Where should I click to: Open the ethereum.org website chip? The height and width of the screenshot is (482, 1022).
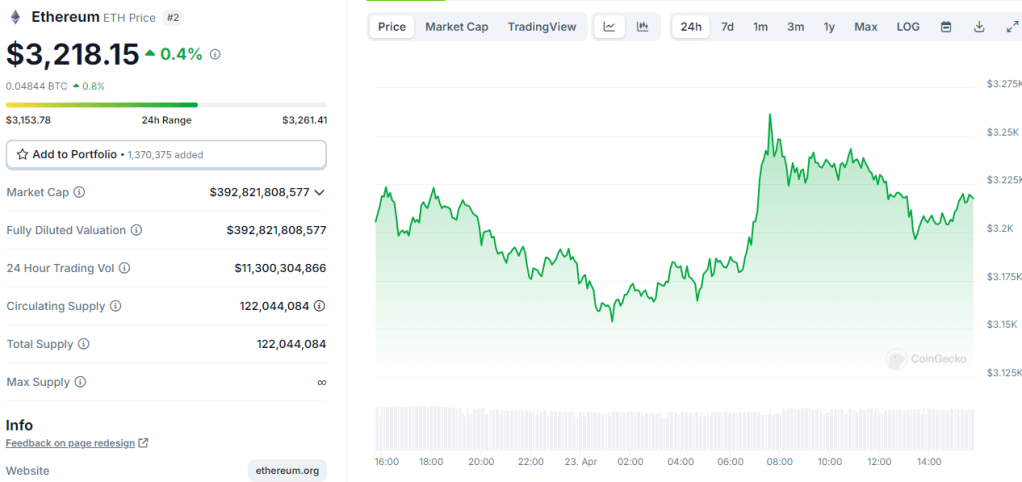(287, 470)
